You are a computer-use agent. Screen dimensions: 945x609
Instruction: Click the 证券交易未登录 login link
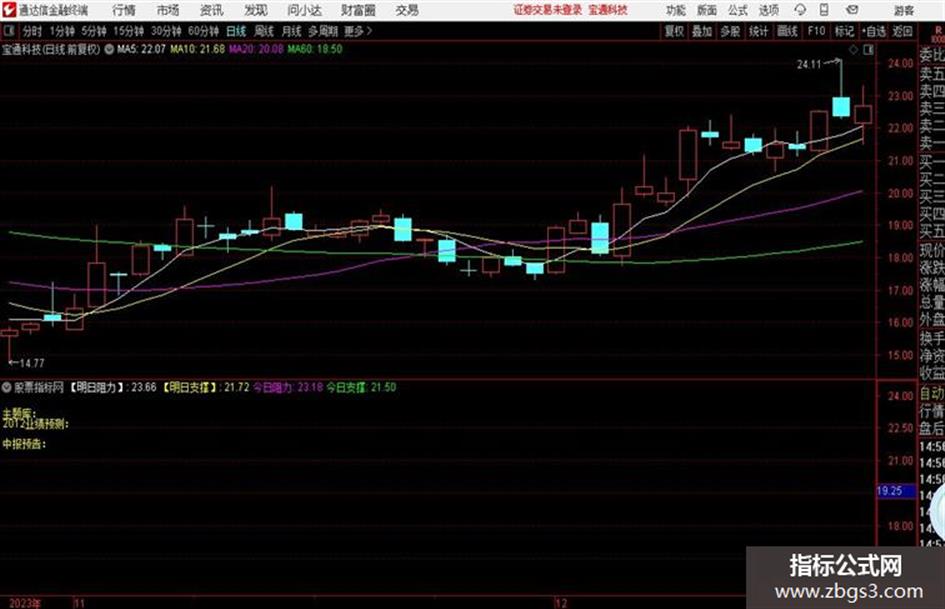click(548, 10)
